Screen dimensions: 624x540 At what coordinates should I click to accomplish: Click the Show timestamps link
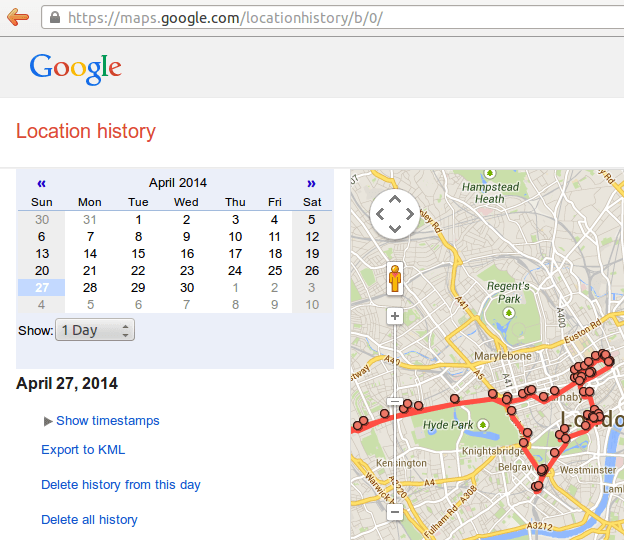[107, 421]
